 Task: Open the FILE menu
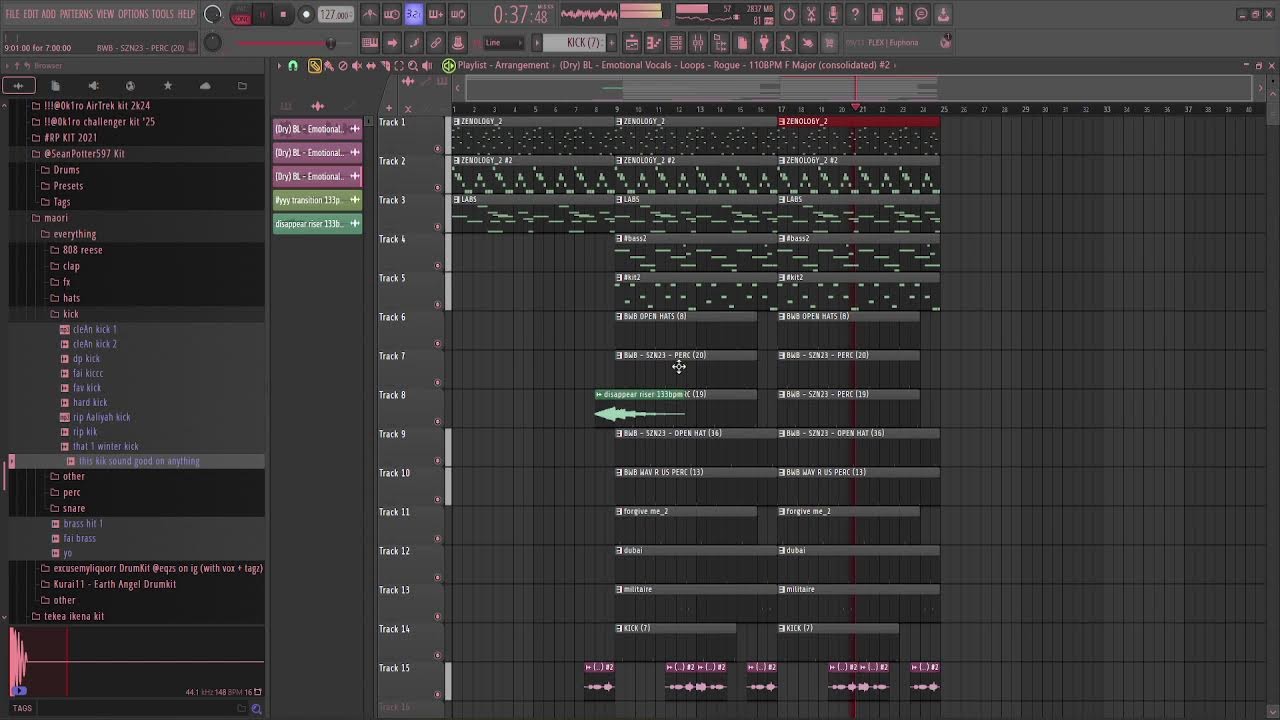13,14
